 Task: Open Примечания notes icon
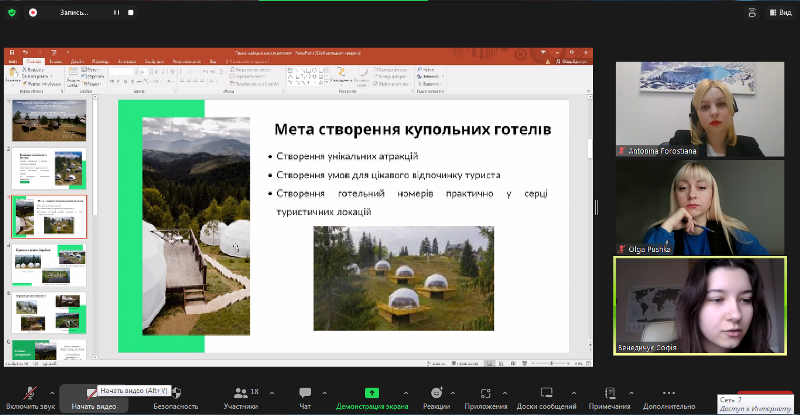click(x=609, y=394)
